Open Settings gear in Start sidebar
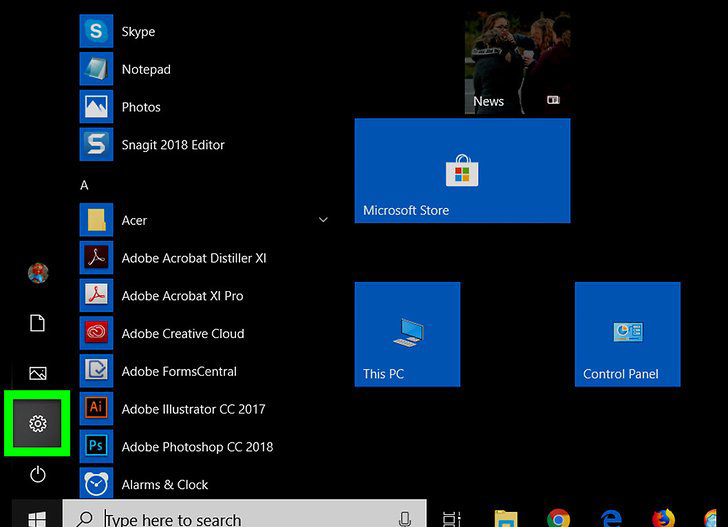 point(37,423)
